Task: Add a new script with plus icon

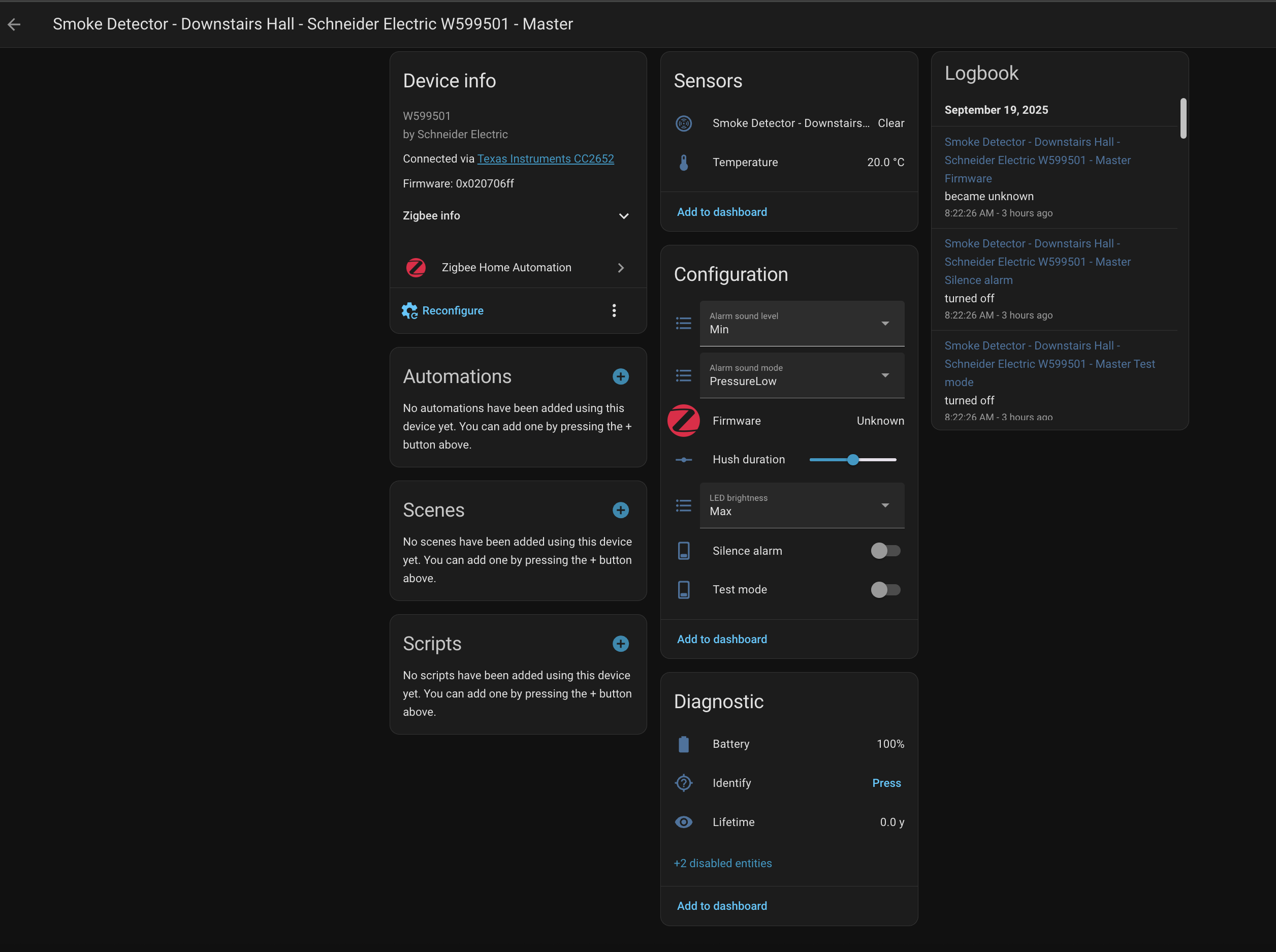Action: coord(620,644)
